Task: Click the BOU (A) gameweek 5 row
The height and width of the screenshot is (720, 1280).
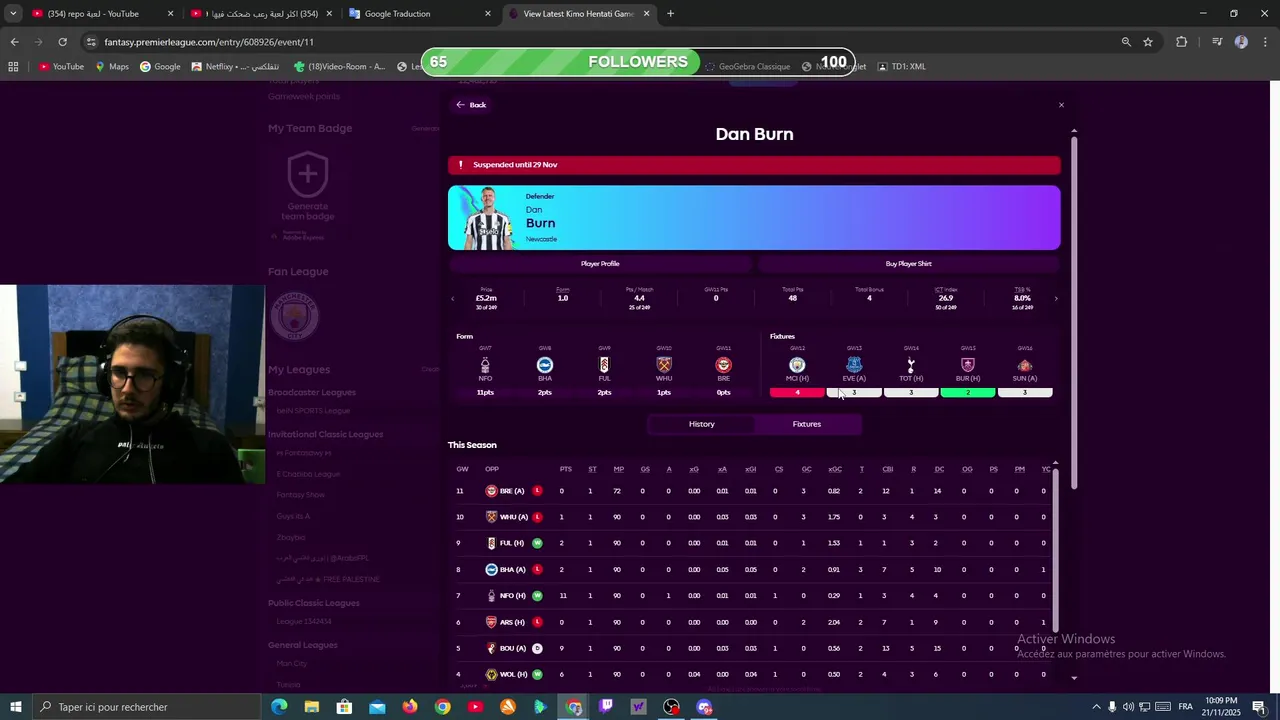Action: point(751,648)
